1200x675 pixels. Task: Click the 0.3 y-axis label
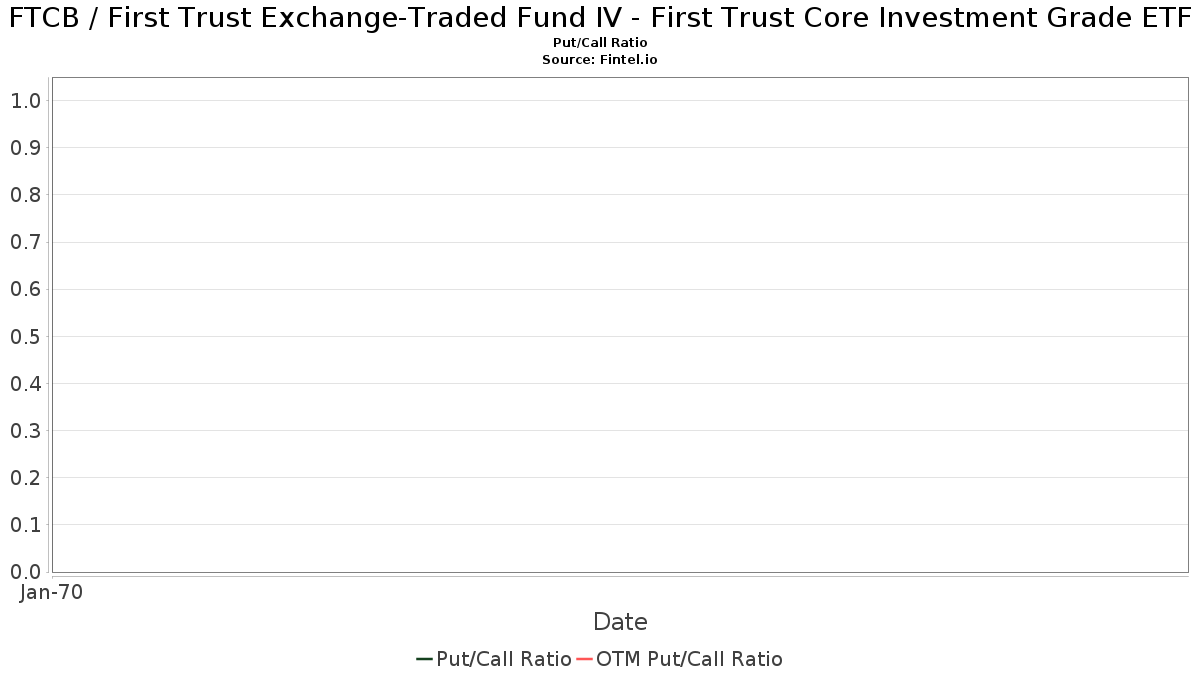click(25, 430)
